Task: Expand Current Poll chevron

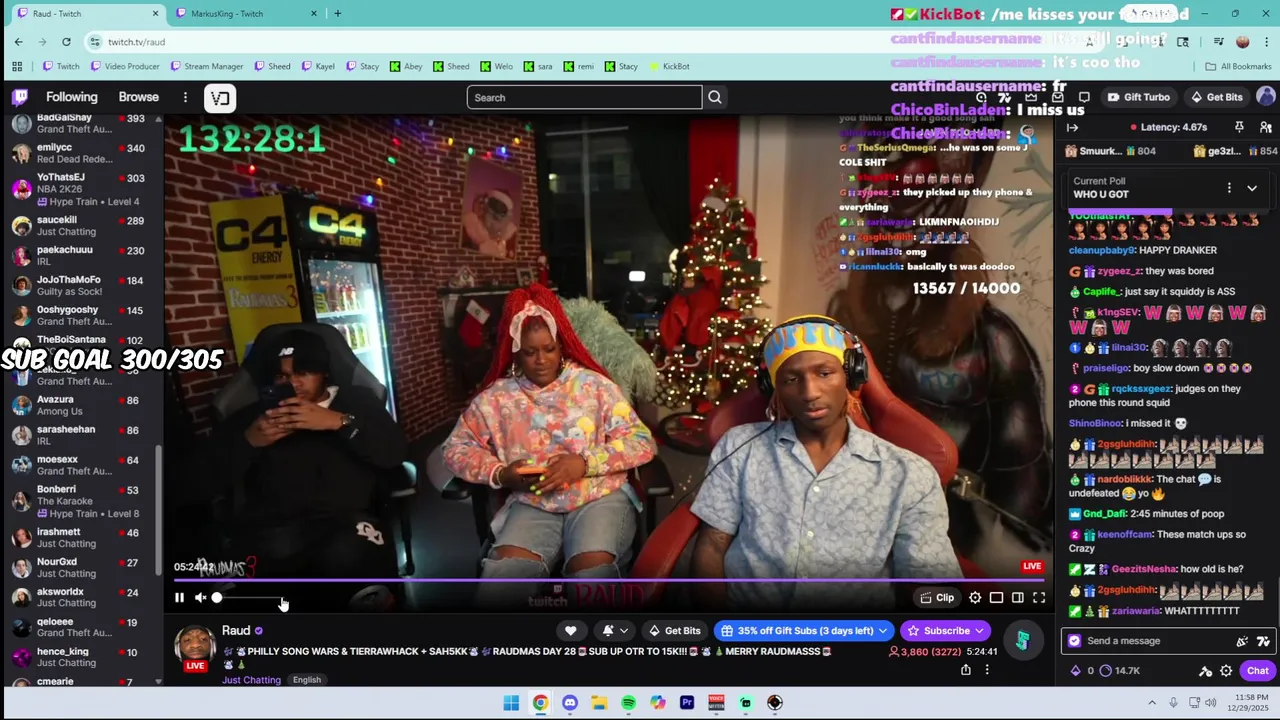Action: point(1251,188)
